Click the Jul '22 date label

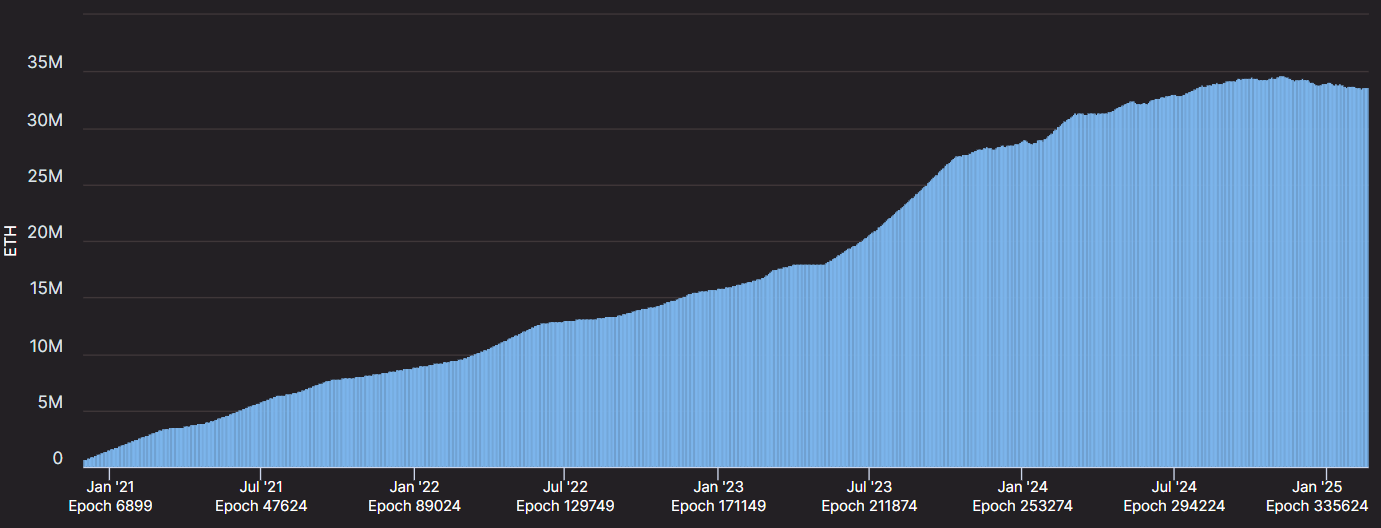(x=565, y=486)
